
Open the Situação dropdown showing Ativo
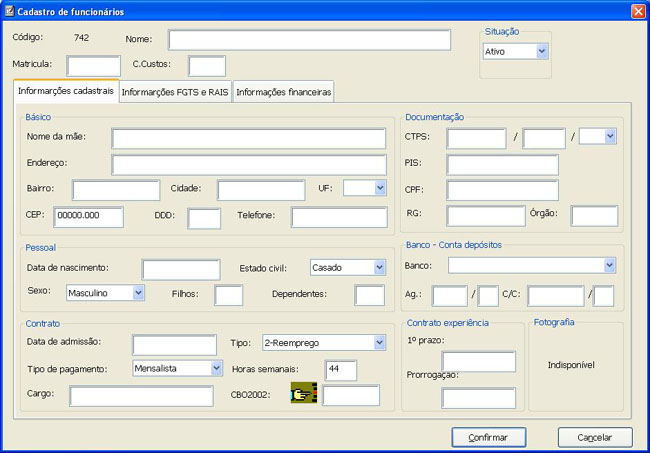pyautogui.click(x=542, y=51)
